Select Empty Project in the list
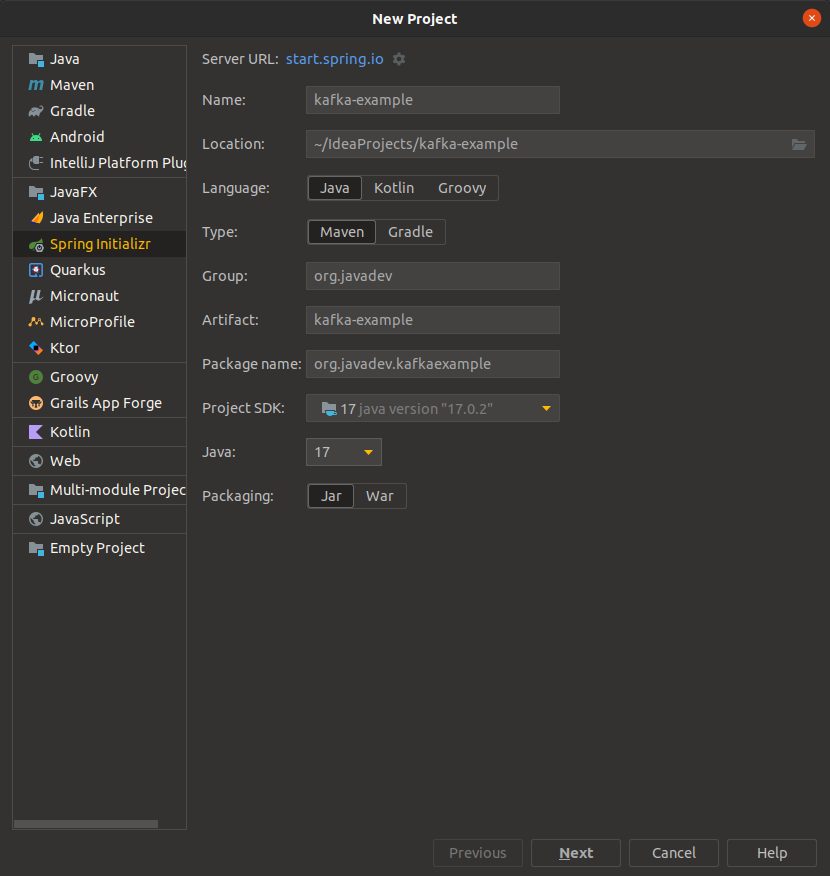Image resolution: width=830 pixels, height=876 pixels. pos(99,548)
